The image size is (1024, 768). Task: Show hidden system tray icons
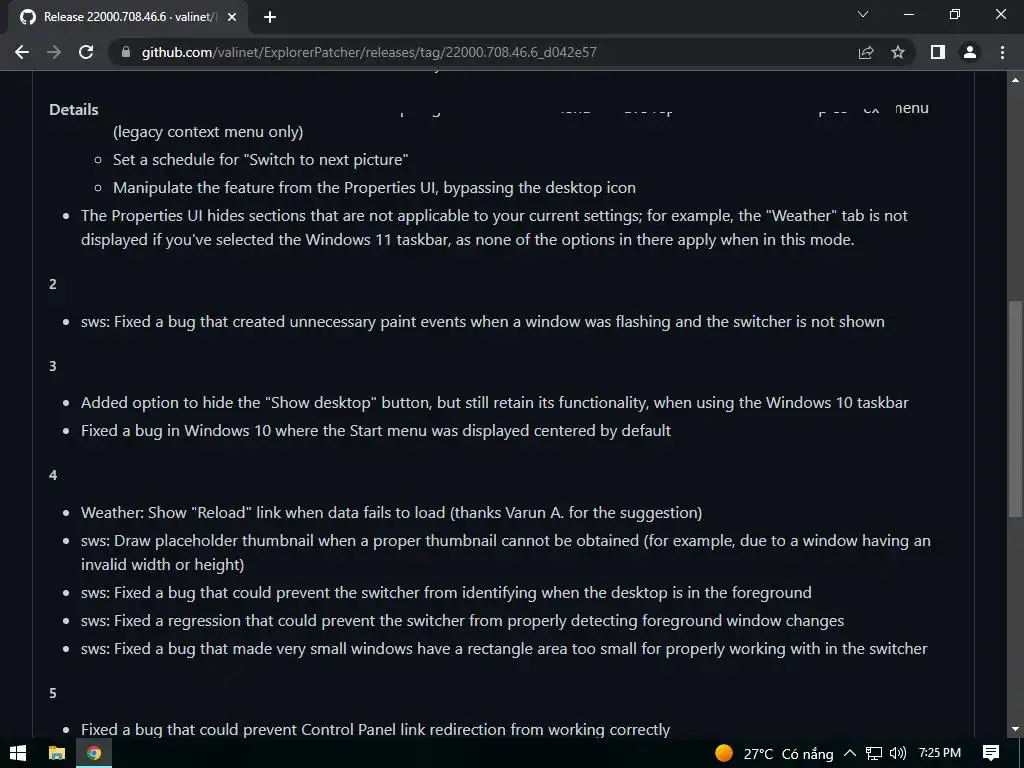coord(850,753)
